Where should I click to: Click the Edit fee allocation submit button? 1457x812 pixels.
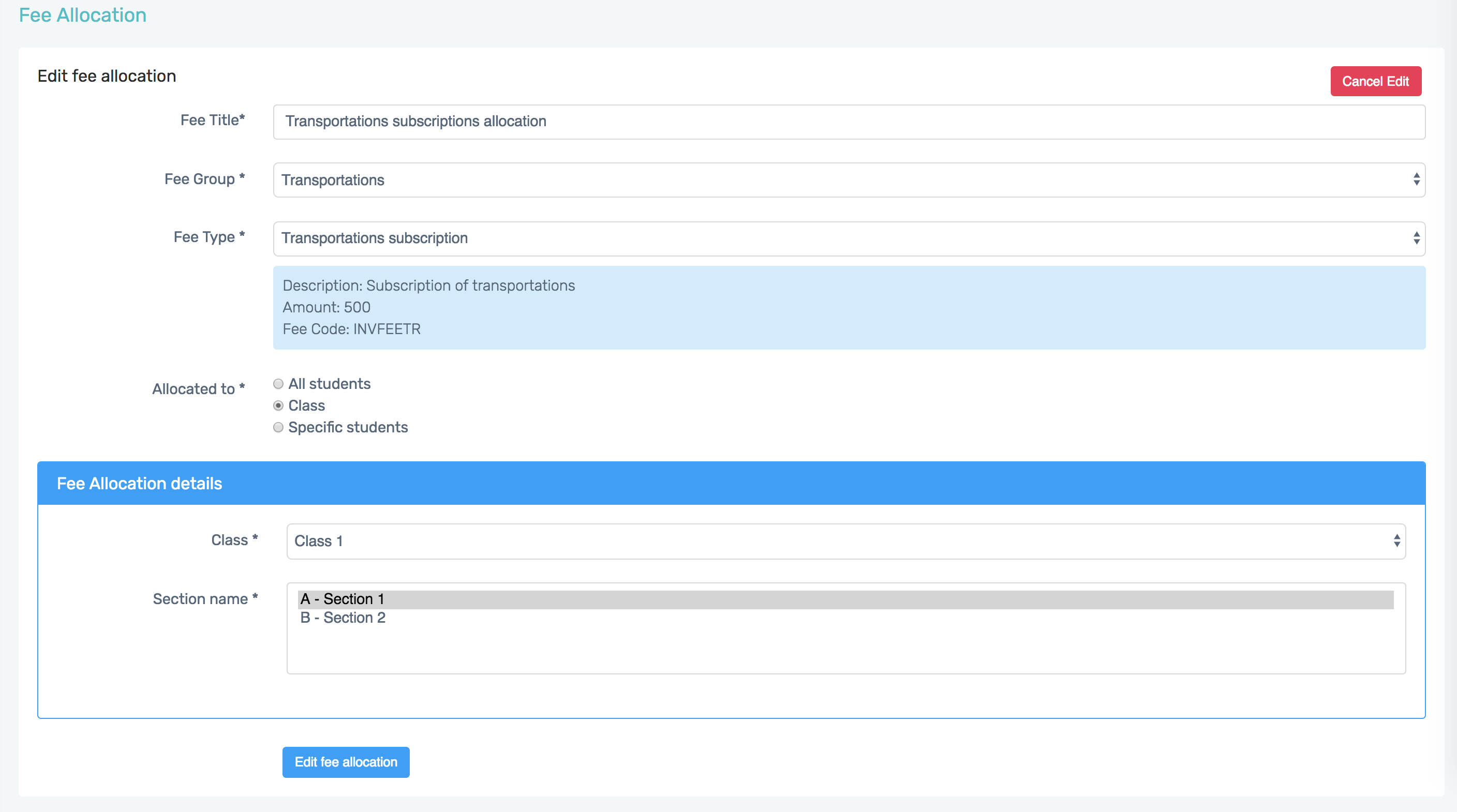coord(346,762)
